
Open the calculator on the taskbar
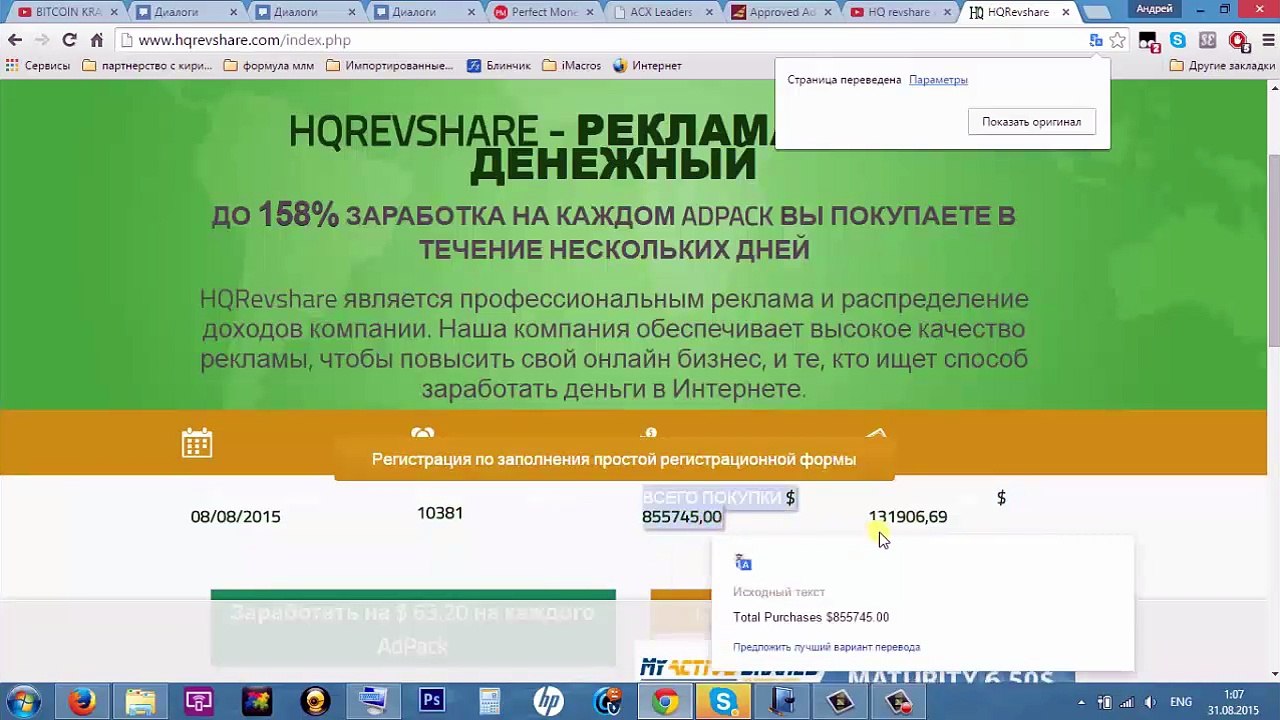click(490, 701)
